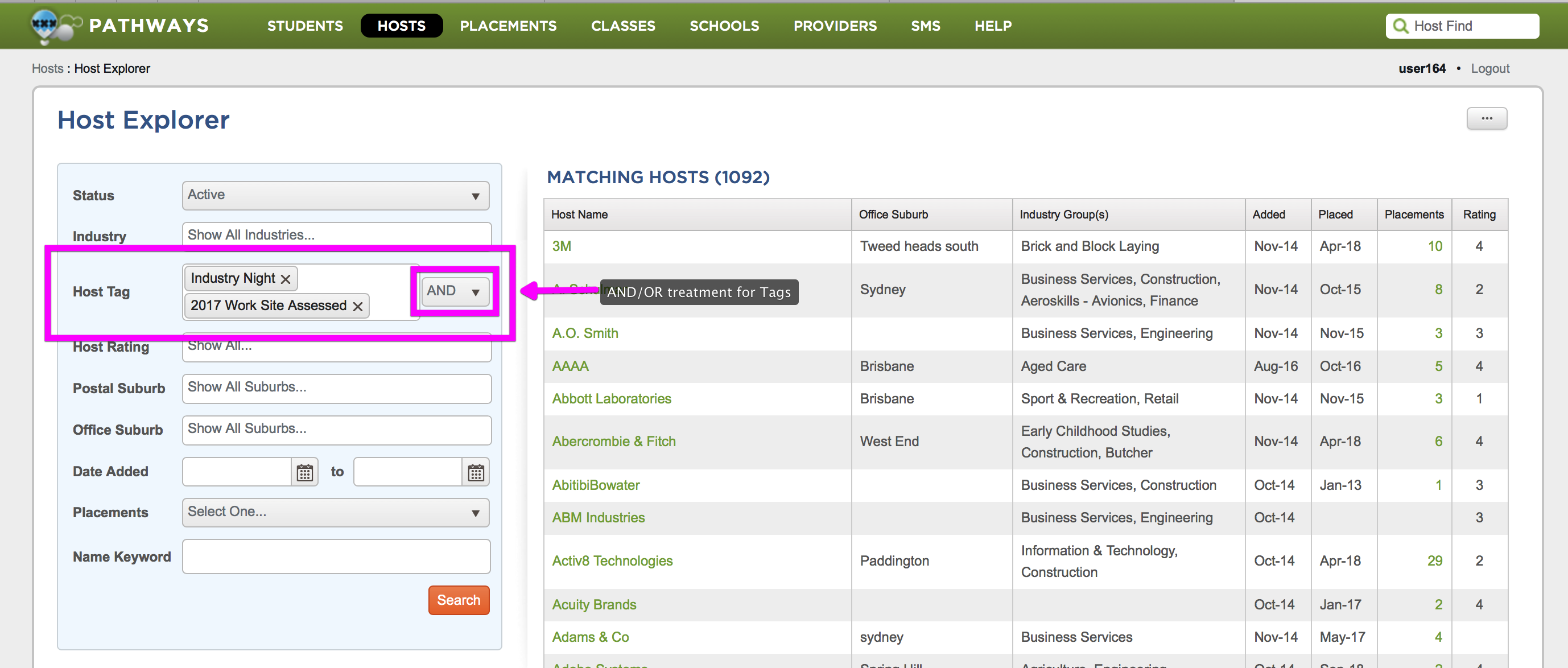Open the Host Rating Show All dropdown

coord(336,347)
